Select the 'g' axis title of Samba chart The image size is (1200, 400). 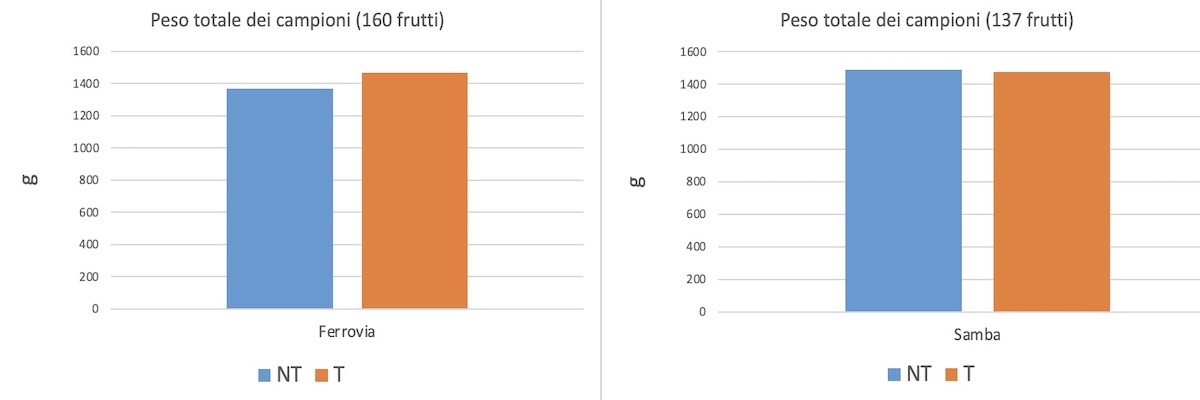639,181
